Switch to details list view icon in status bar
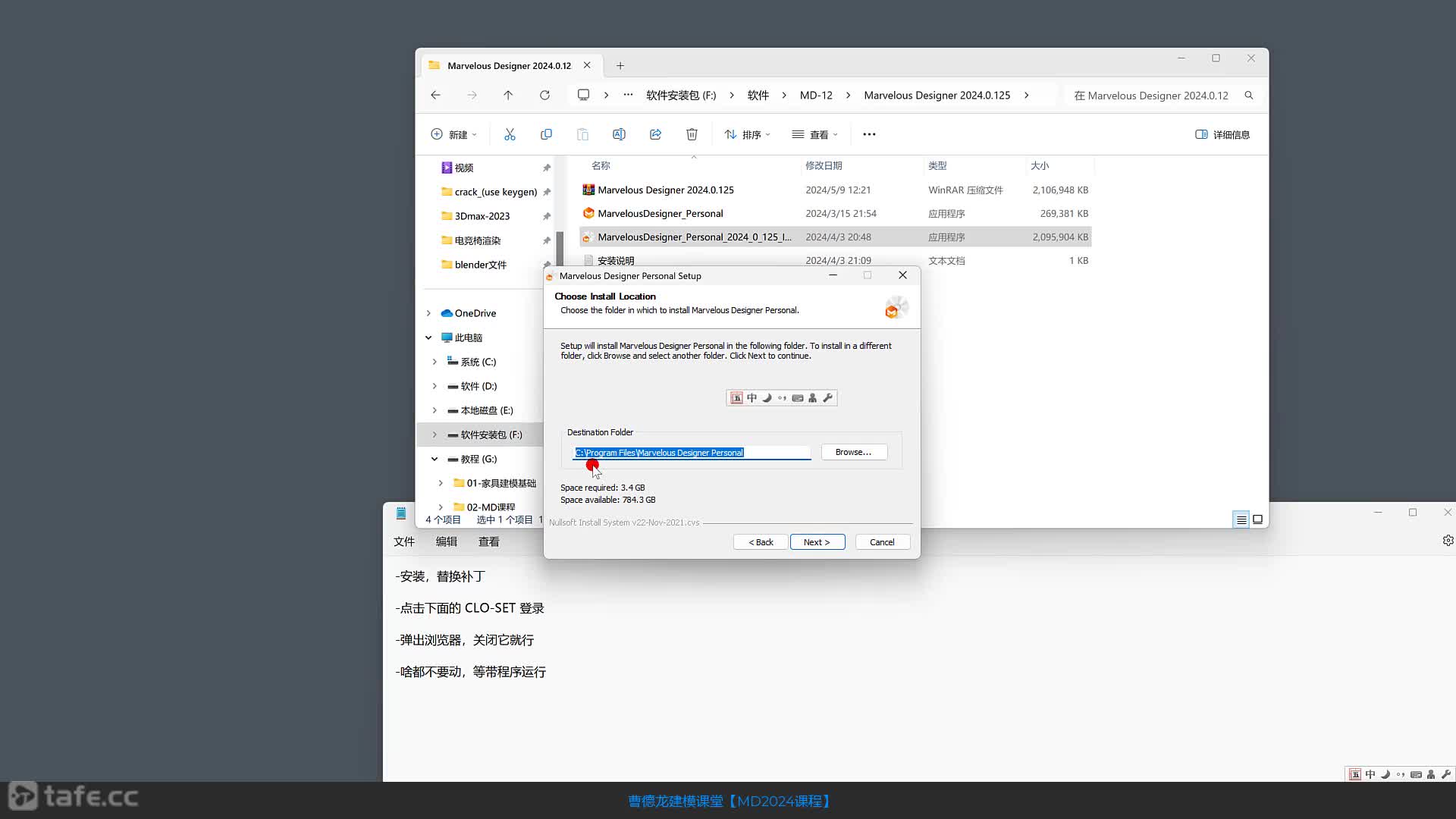 [1241, 519]
